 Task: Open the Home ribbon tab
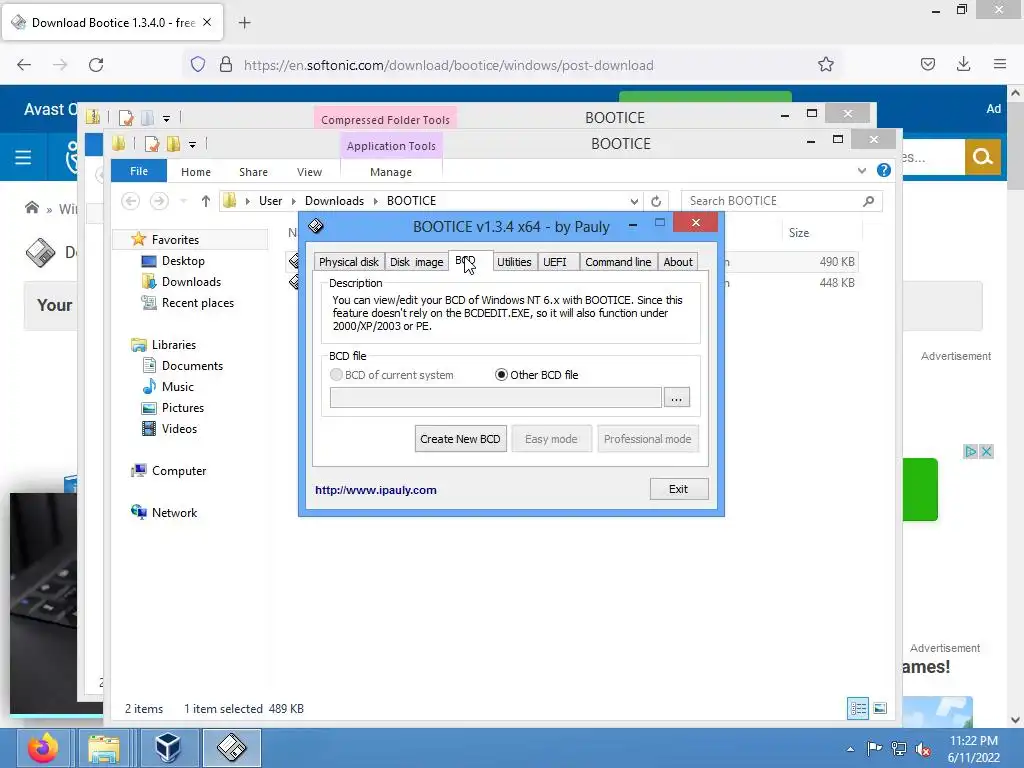click(x=196, y=172)
